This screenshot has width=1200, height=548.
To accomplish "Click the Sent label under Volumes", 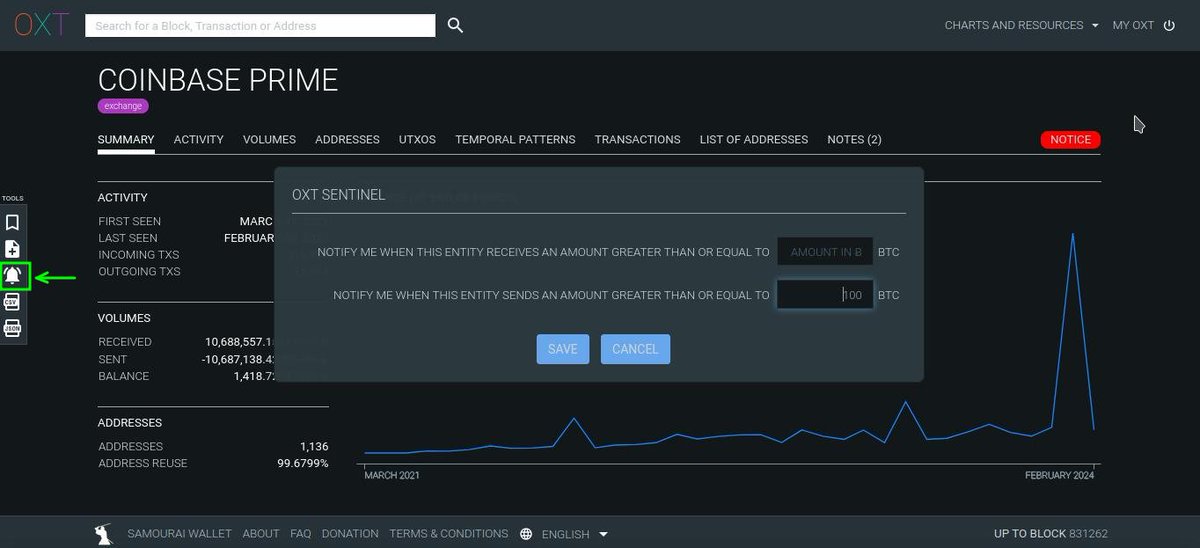I will 113,359.
